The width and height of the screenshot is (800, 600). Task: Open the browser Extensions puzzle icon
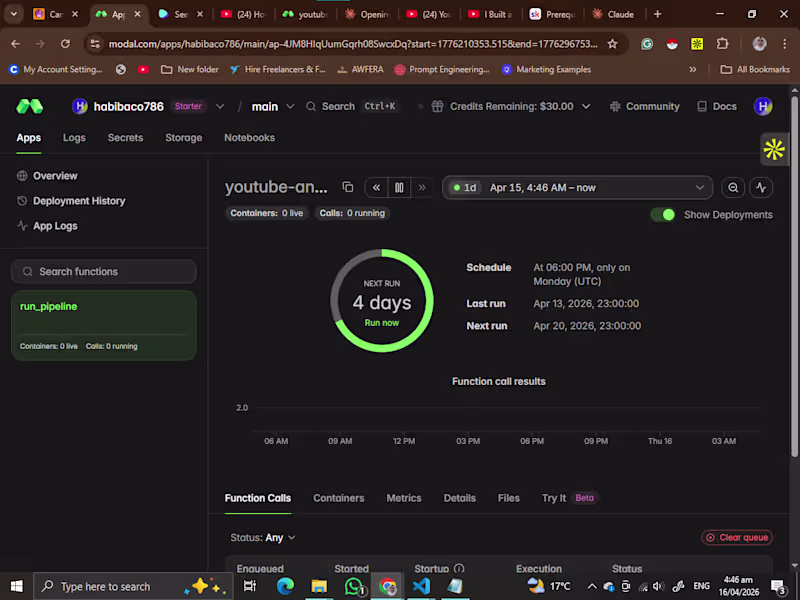722,44
